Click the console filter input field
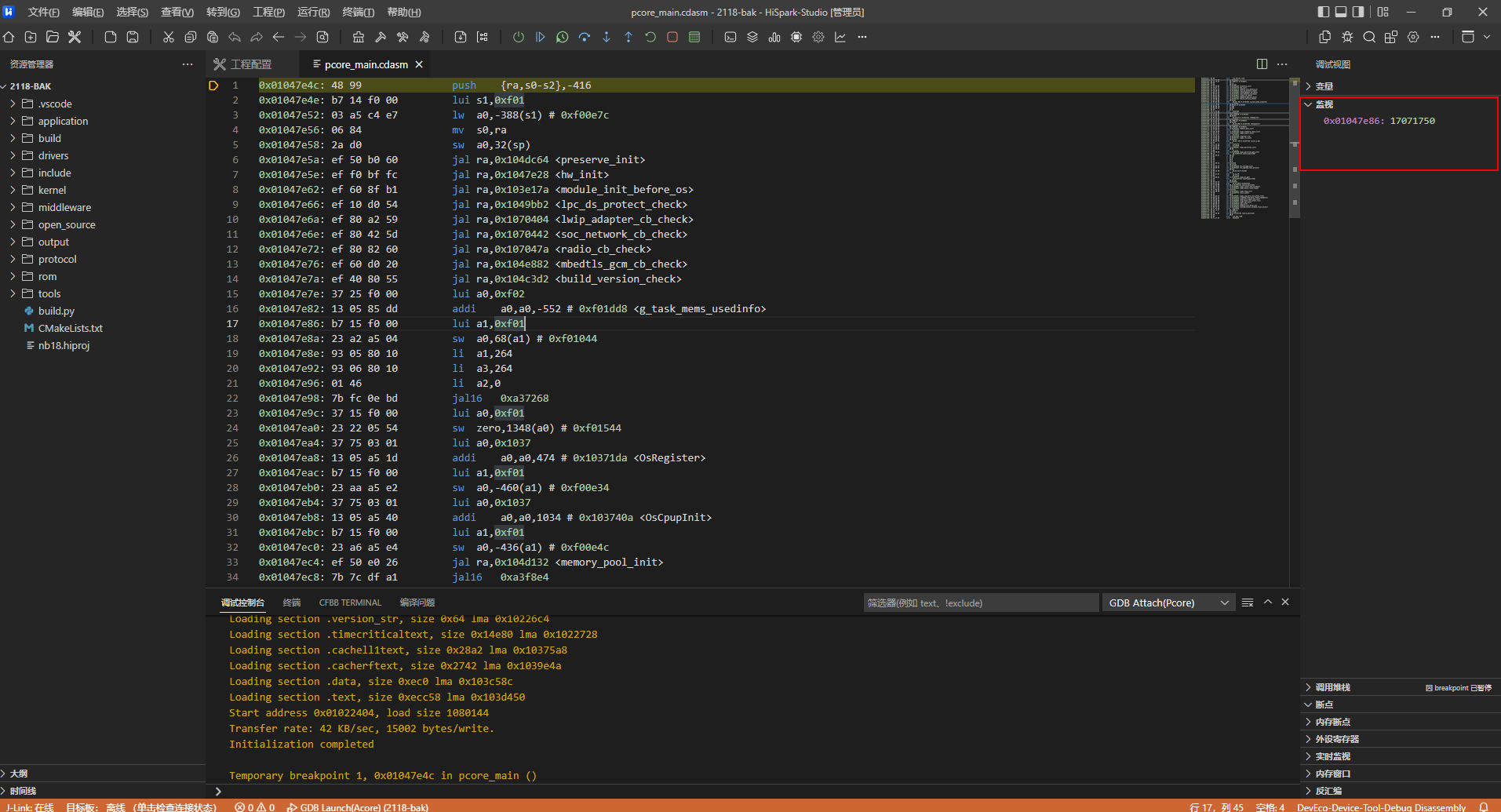Viewport: 1501px width, 812px height. click(981, 603)
